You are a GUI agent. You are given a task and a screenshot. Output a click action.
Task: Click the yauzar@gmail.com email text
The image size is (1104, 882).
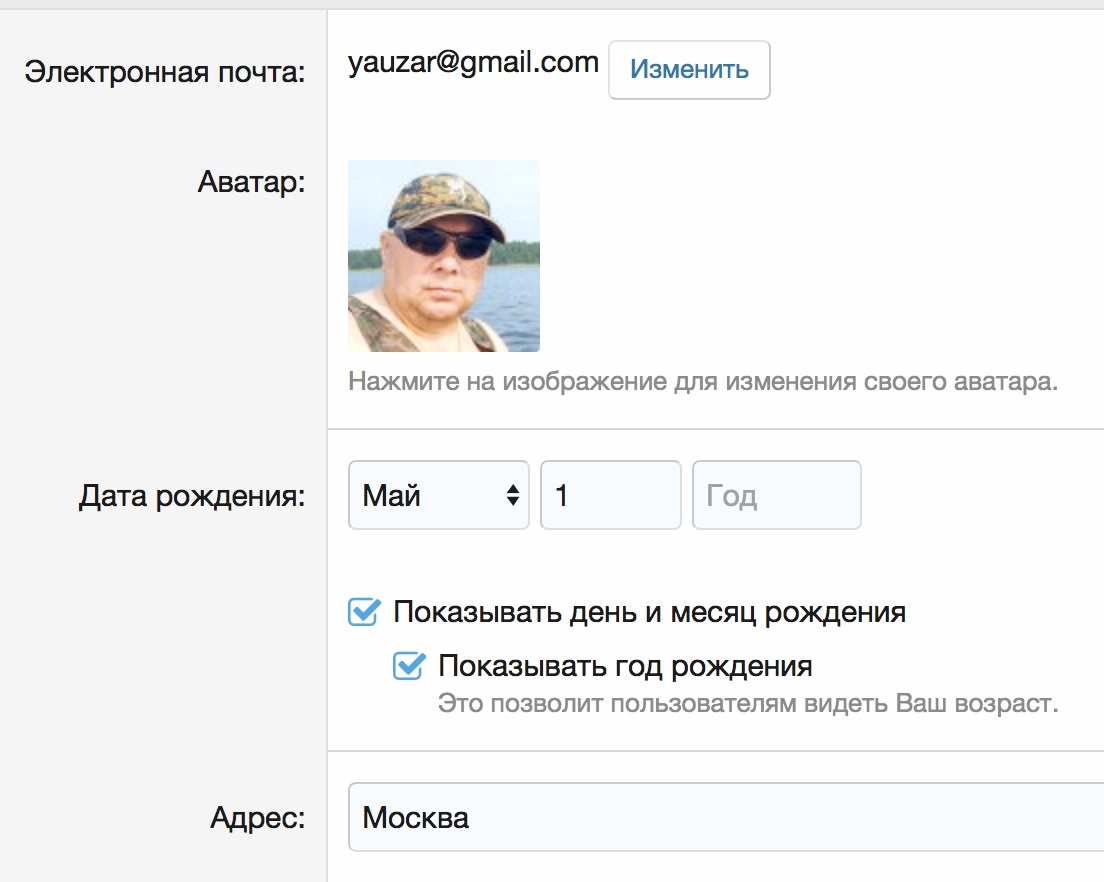pos(473,63)
